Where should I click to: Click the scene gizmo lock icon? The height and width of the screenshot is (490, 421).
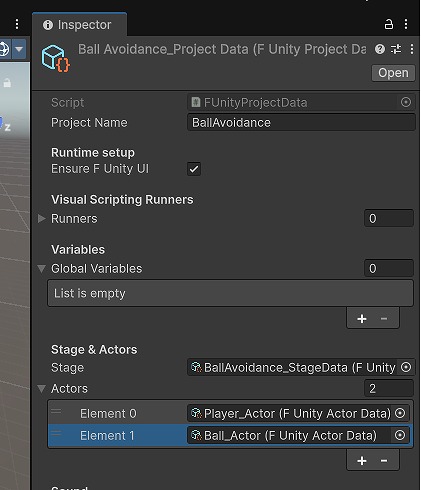[7, 83]
